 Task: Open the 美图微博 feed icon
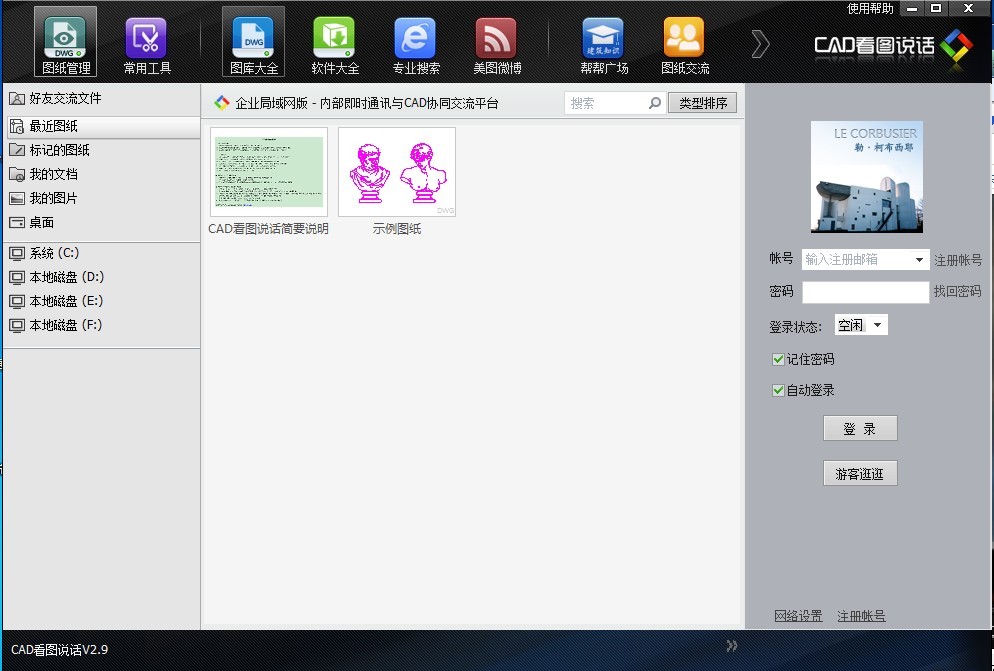496,40
